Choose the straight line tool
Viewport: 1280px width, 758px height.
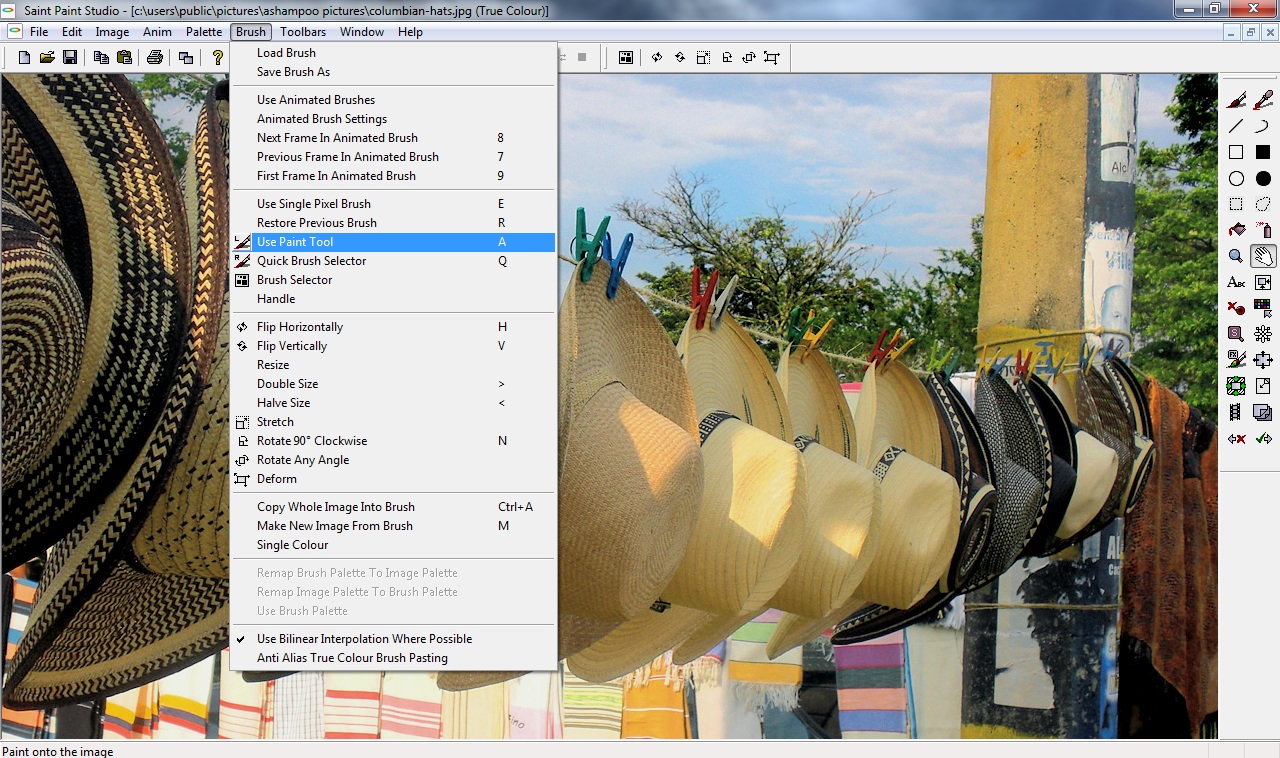1237,126
